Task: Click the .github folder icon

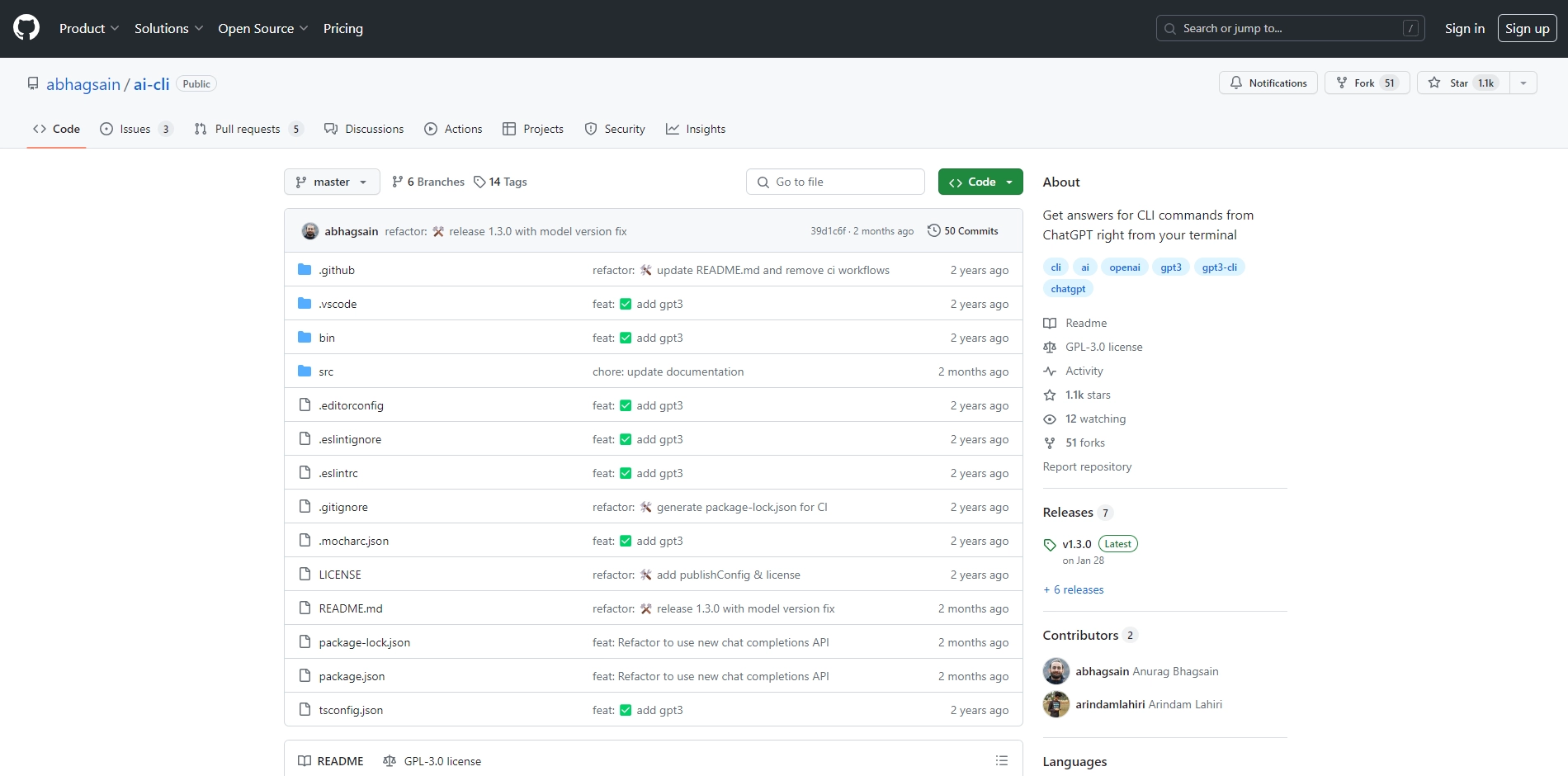Action: [305, 270]
